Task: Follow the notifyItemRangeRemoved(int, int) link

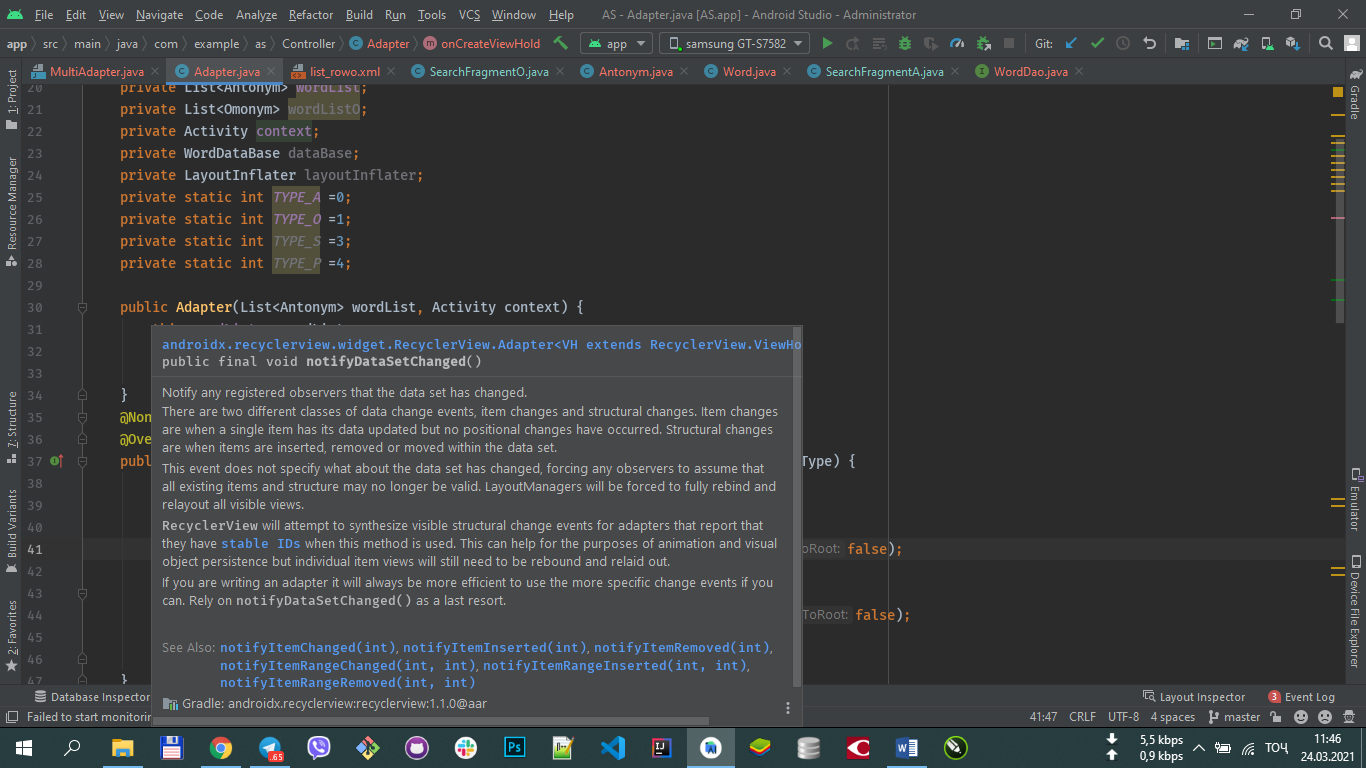Action: (x=348, y=683)
